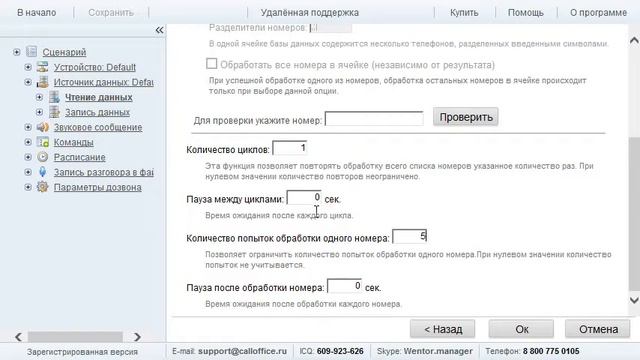
Task: Open the Сценарий tree link
Action: click(x=64, y=52)
